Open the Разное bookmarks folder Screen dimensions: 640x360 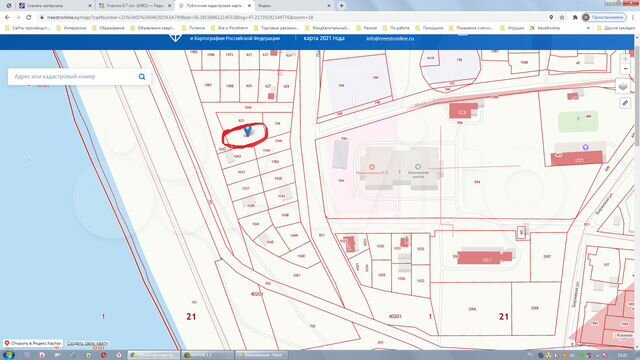[x=367, y=28]
